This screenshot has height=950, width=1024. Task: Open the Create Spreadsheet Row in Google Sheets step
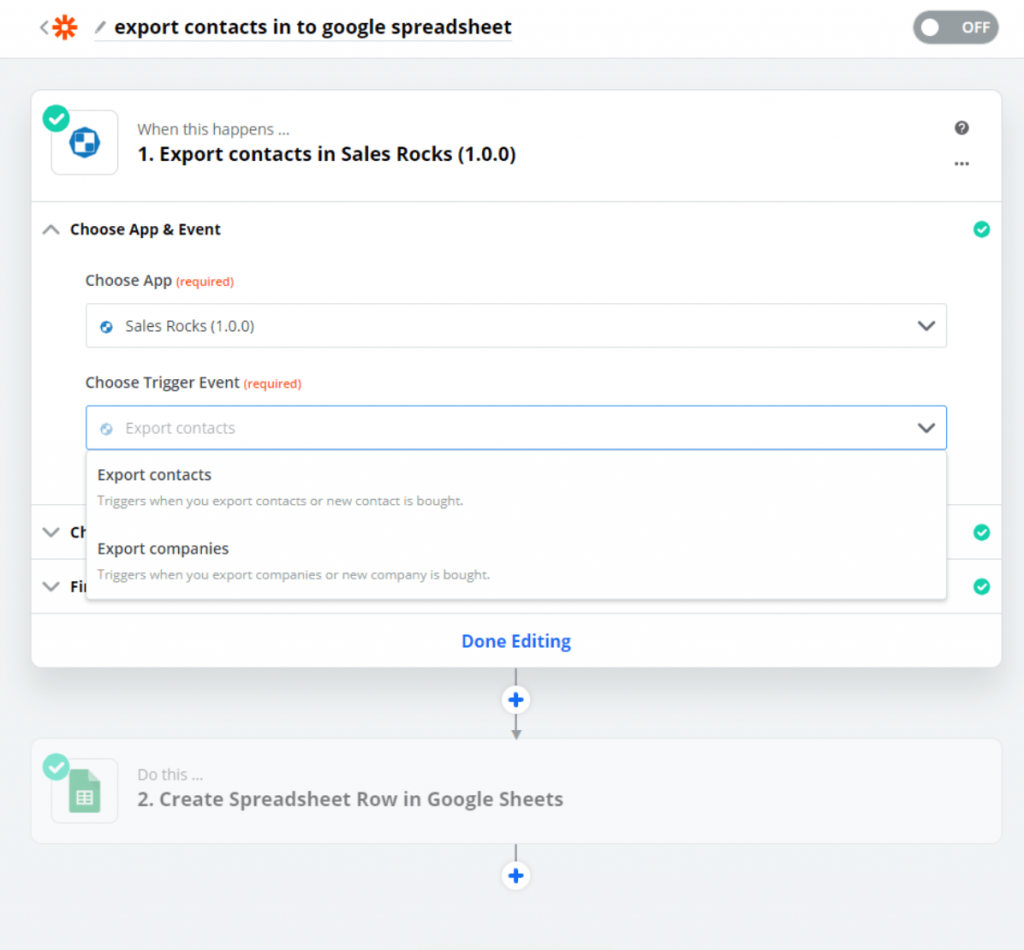tap(350, 799)
